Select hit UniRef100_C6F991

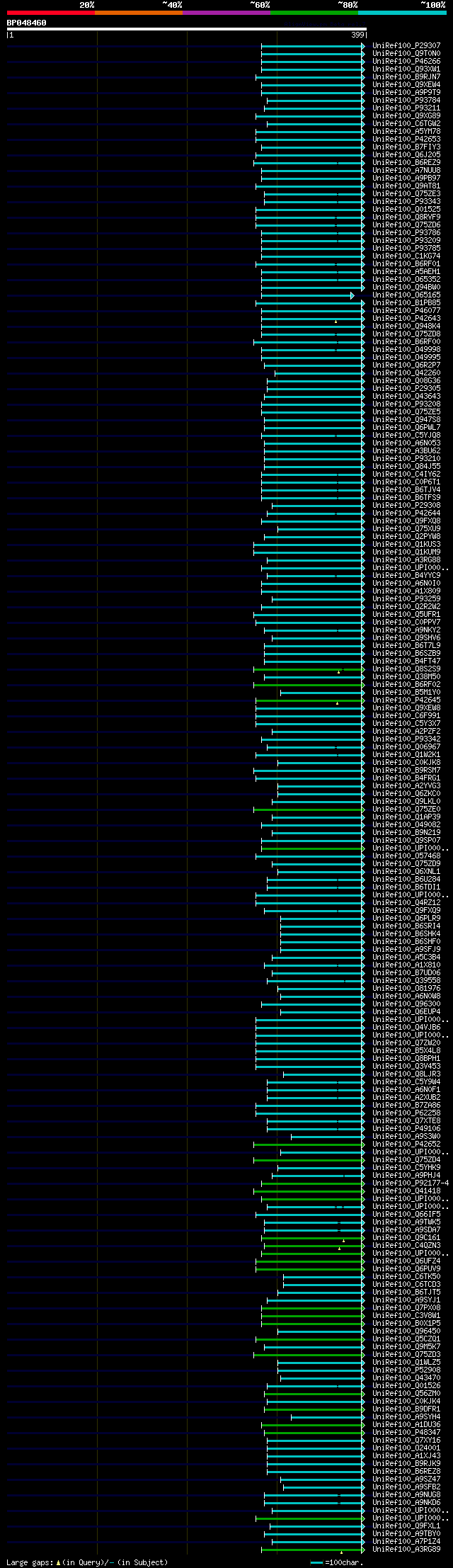406,715
